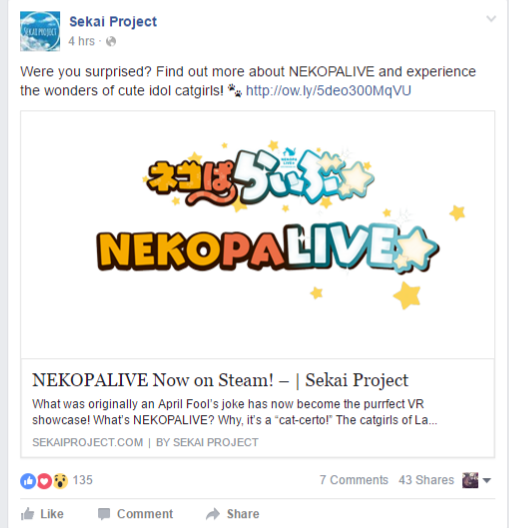This screenshot has width=509, height=528.
Task: Open the Sekai Project profile picture
Action: [40, 31]
